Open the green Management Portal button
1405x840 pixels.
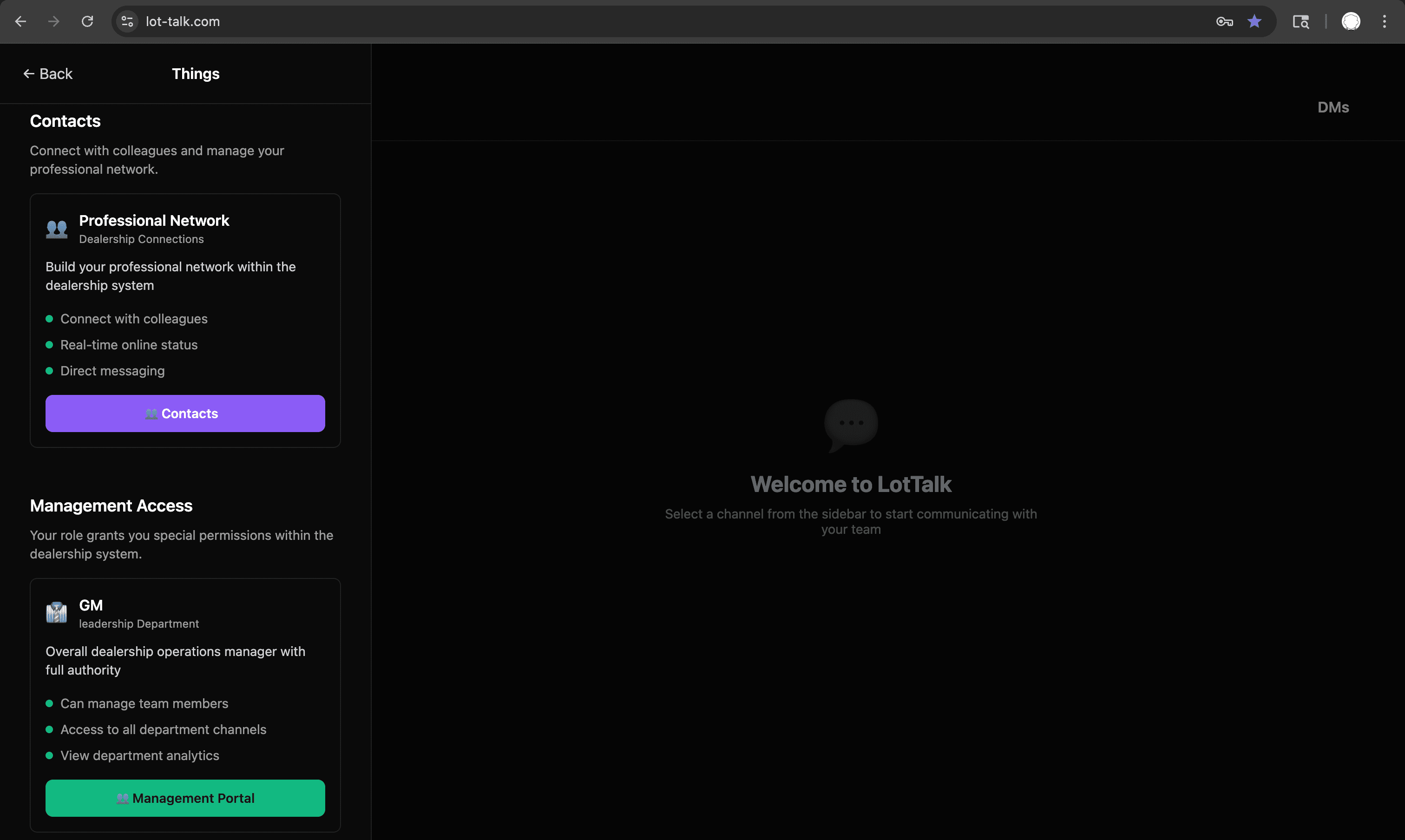[185, 798]
